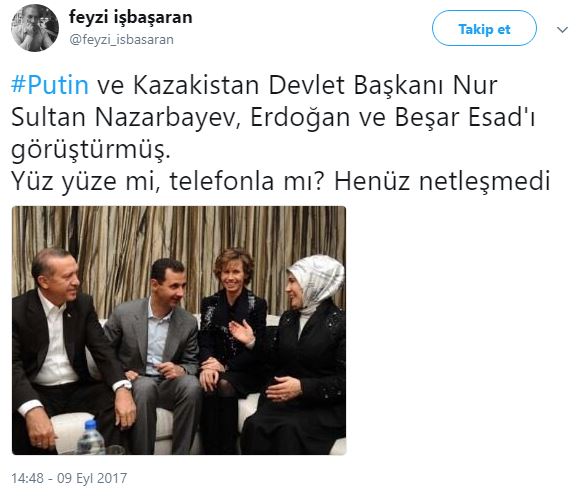Expand the tweet options chevron
Image resolution: width=578 pixels, height=497 pixels.
(x=562, y=29)
